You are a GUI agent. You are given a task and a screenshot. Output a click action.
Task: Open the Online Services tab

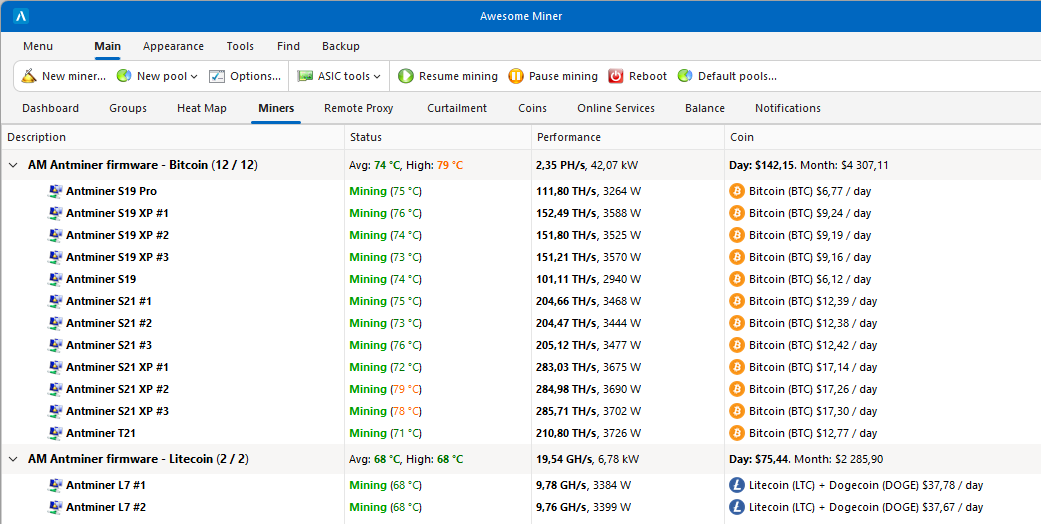tap(616, 108)
